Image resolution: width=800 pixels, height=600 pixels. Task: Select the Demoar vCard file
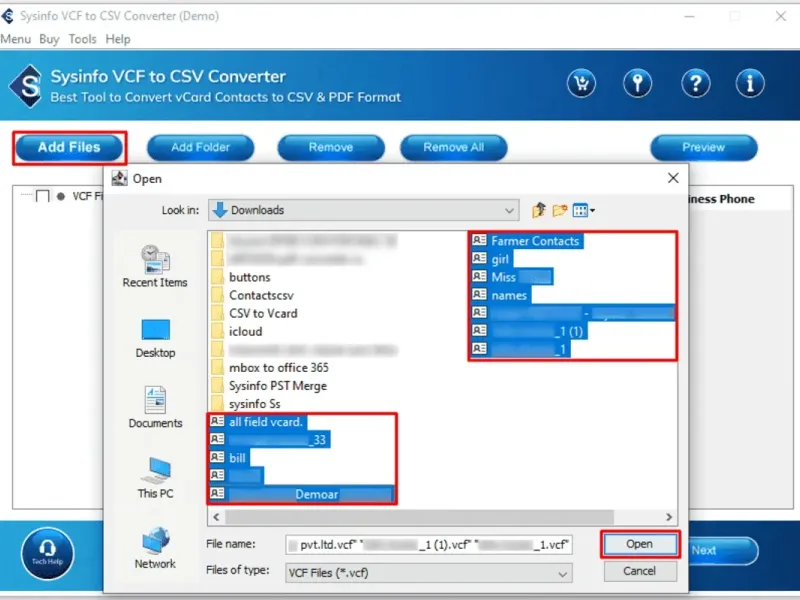[301, 494]
